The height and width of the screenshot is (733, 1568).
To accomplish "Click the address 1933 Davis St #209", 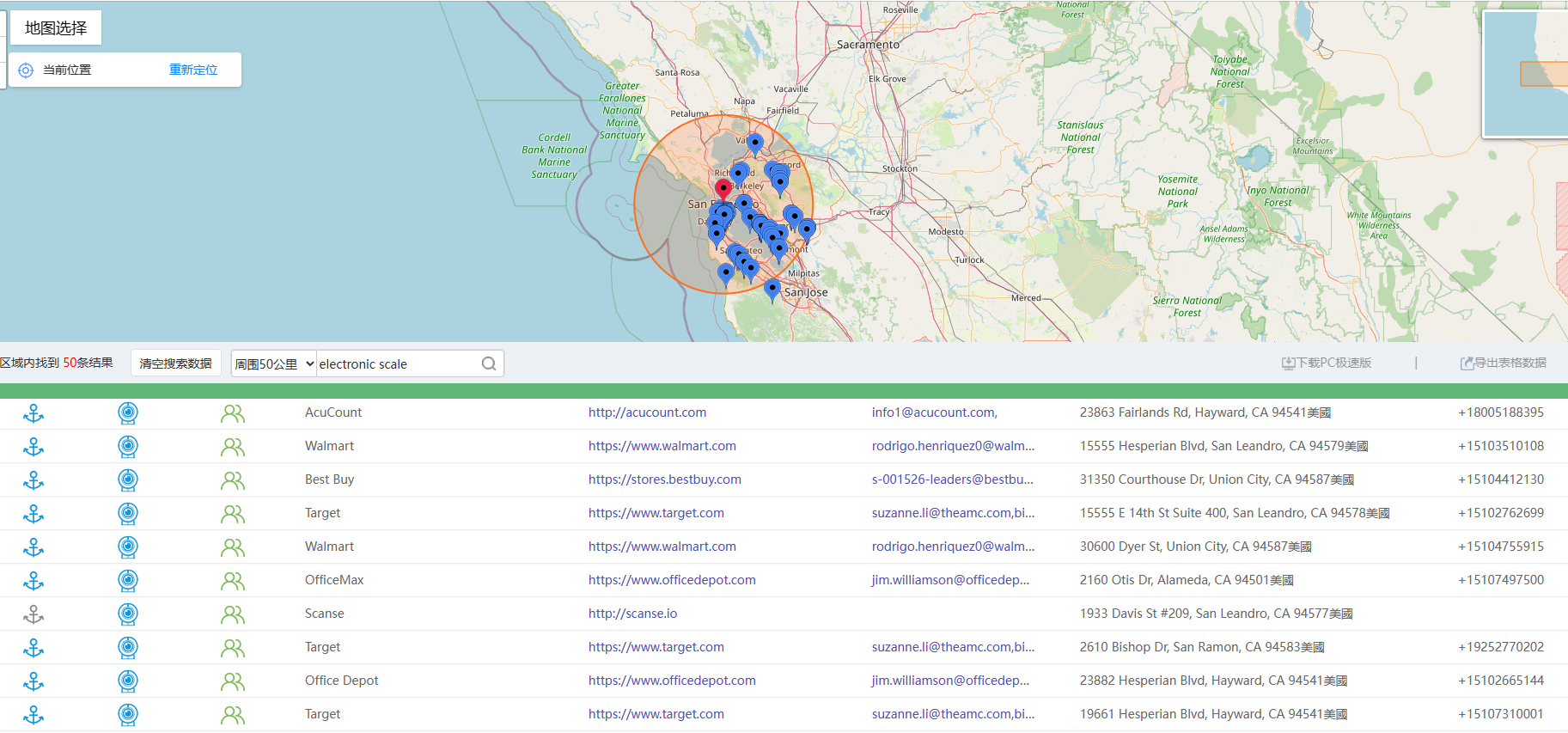I will (x=1217, y=614).
